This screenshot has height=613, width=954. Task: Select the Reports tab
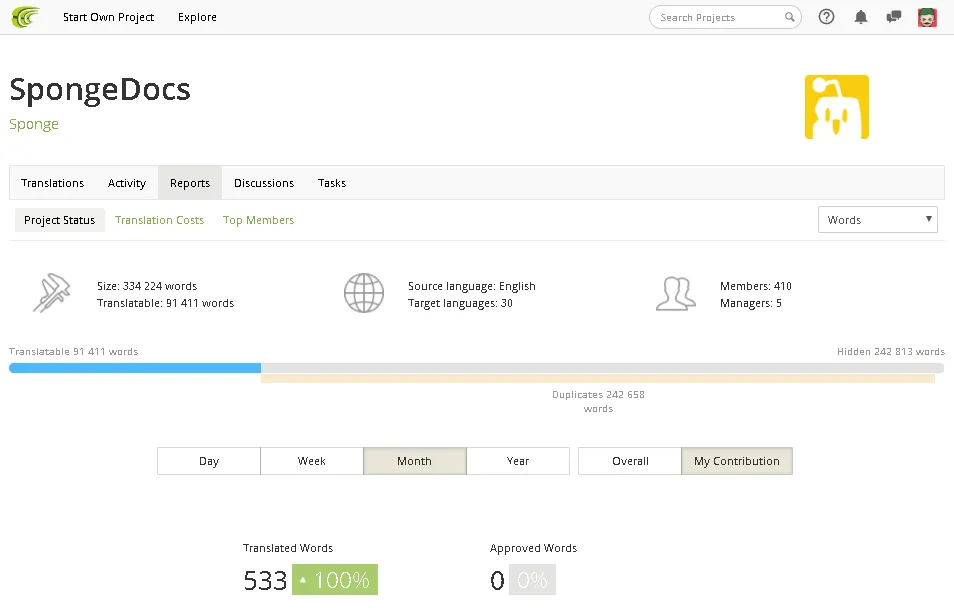tap(190, 183)
